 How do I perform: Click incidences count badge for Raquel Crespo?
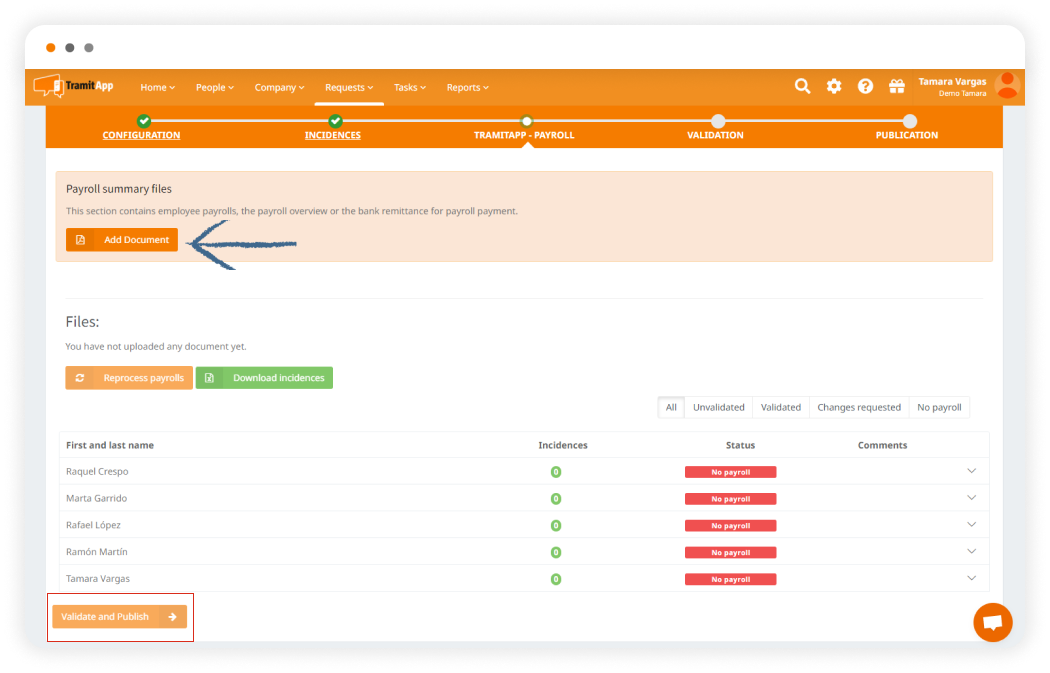(x=556, y=472)
